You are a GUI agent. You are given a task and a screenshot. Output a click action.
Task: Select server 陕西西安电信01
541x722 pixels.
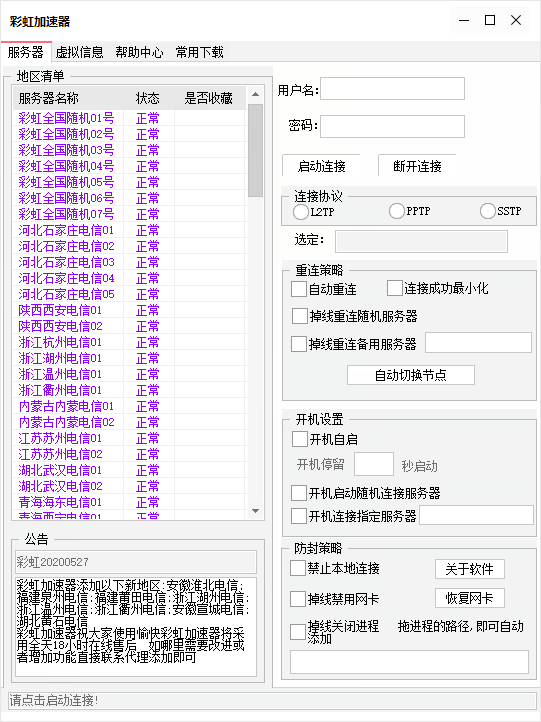pos(60,310)
